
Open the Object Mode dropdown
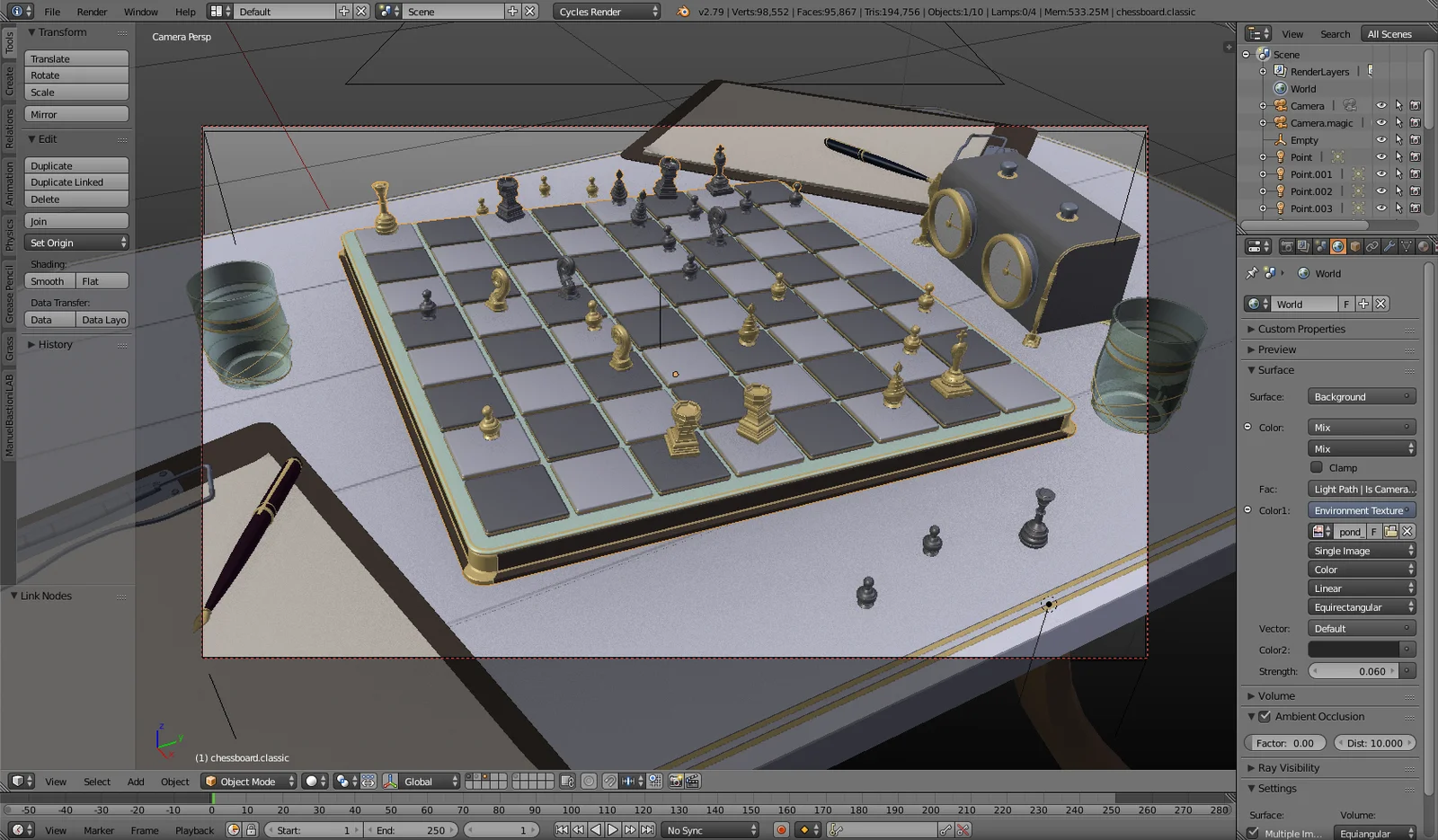(x=247, y=781)
